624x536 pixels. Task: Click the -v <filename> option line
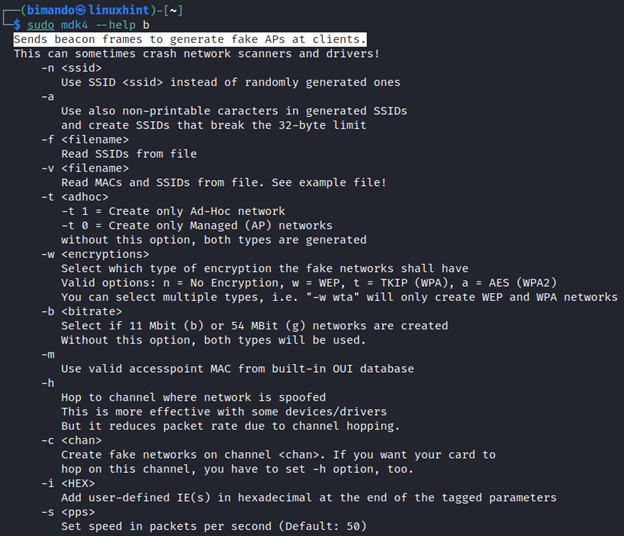tap(85, 168)
